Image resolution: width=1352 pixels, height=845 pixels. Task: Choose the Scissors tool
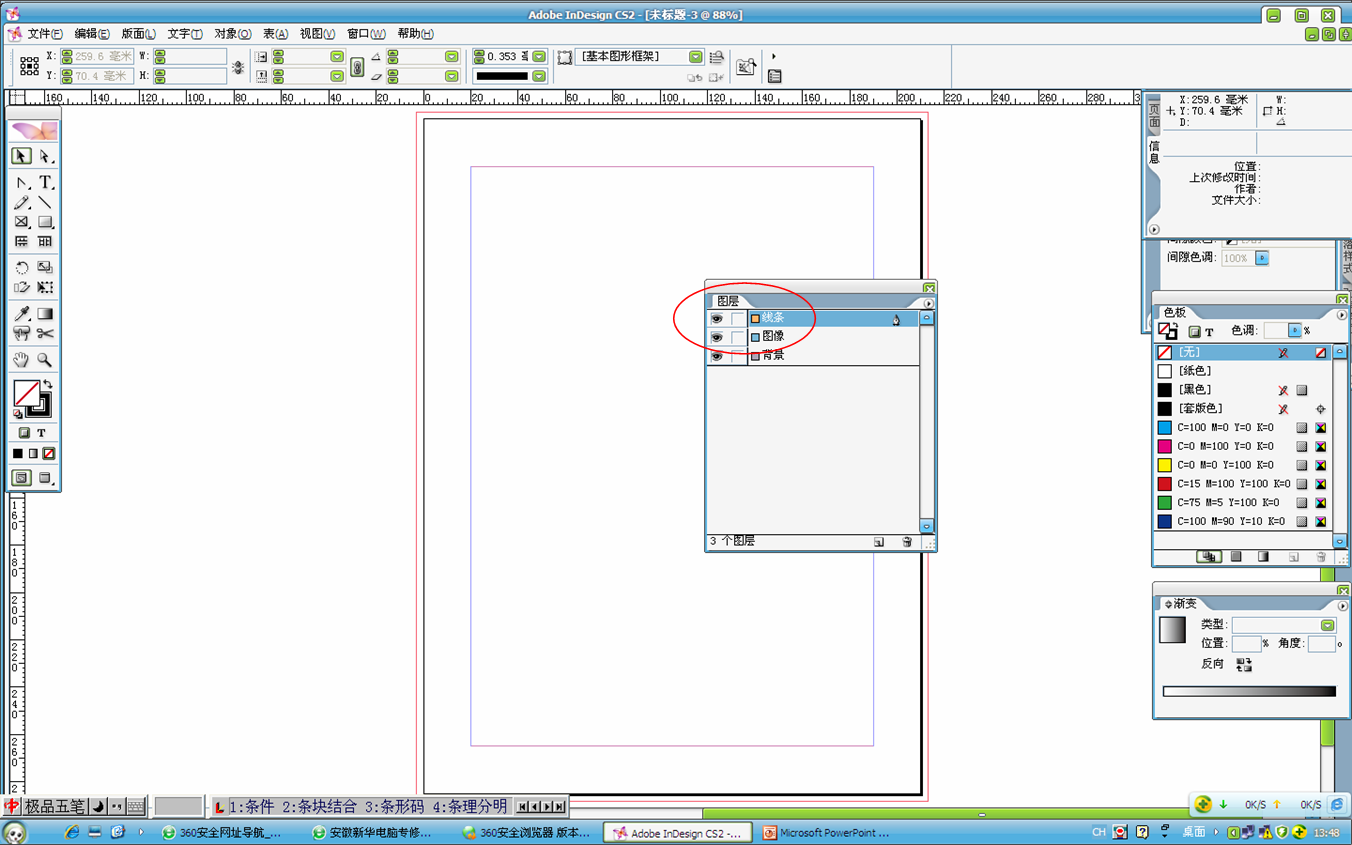click(x=45, y=334)
